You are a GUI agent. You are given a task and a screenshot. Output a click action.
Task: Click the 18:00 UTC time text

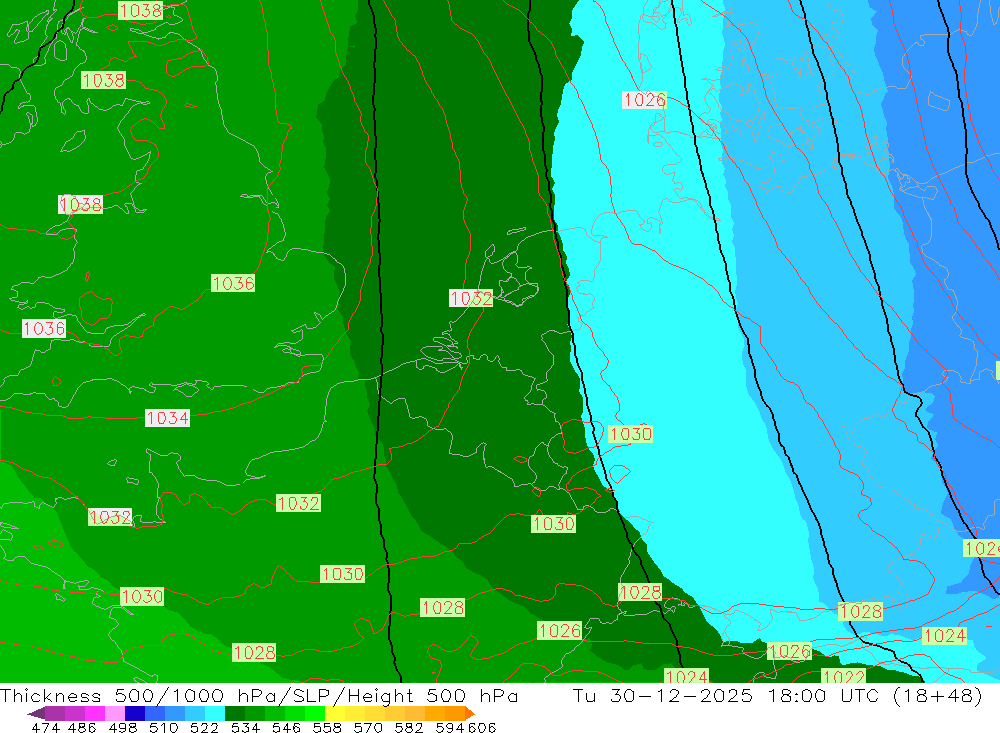coord(824,695)
